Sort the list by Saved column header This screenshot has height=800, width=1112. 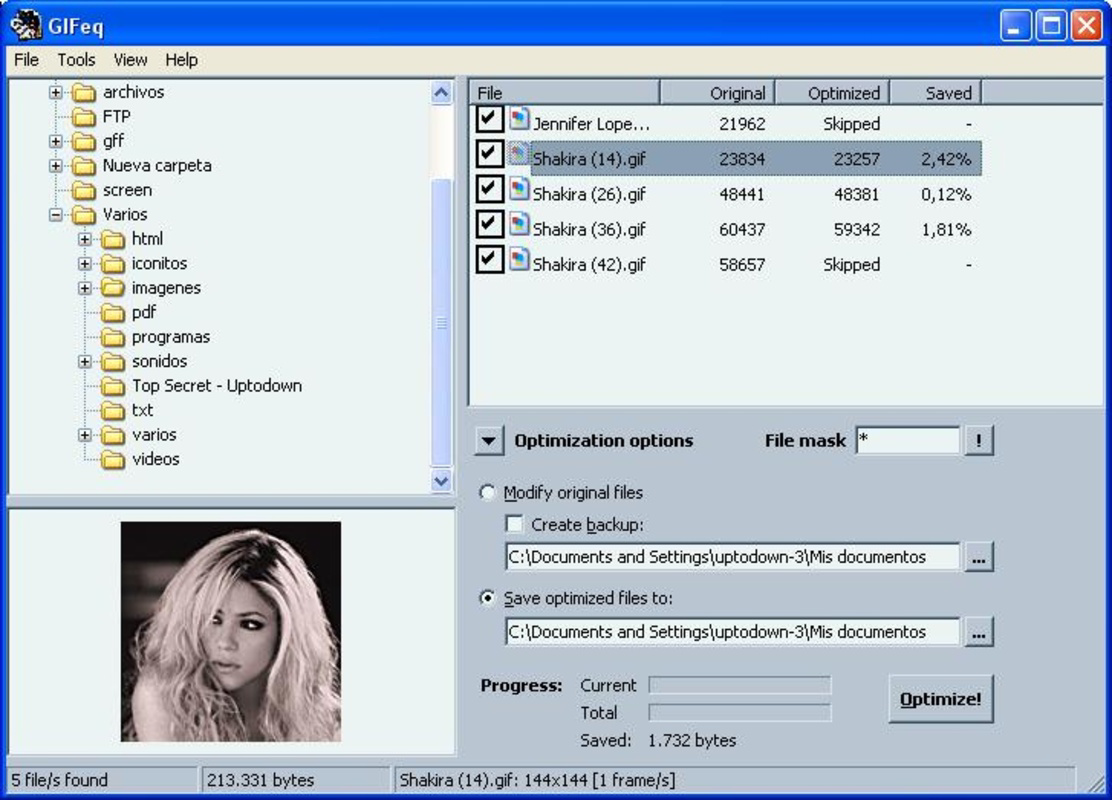(x=936, y=93)
